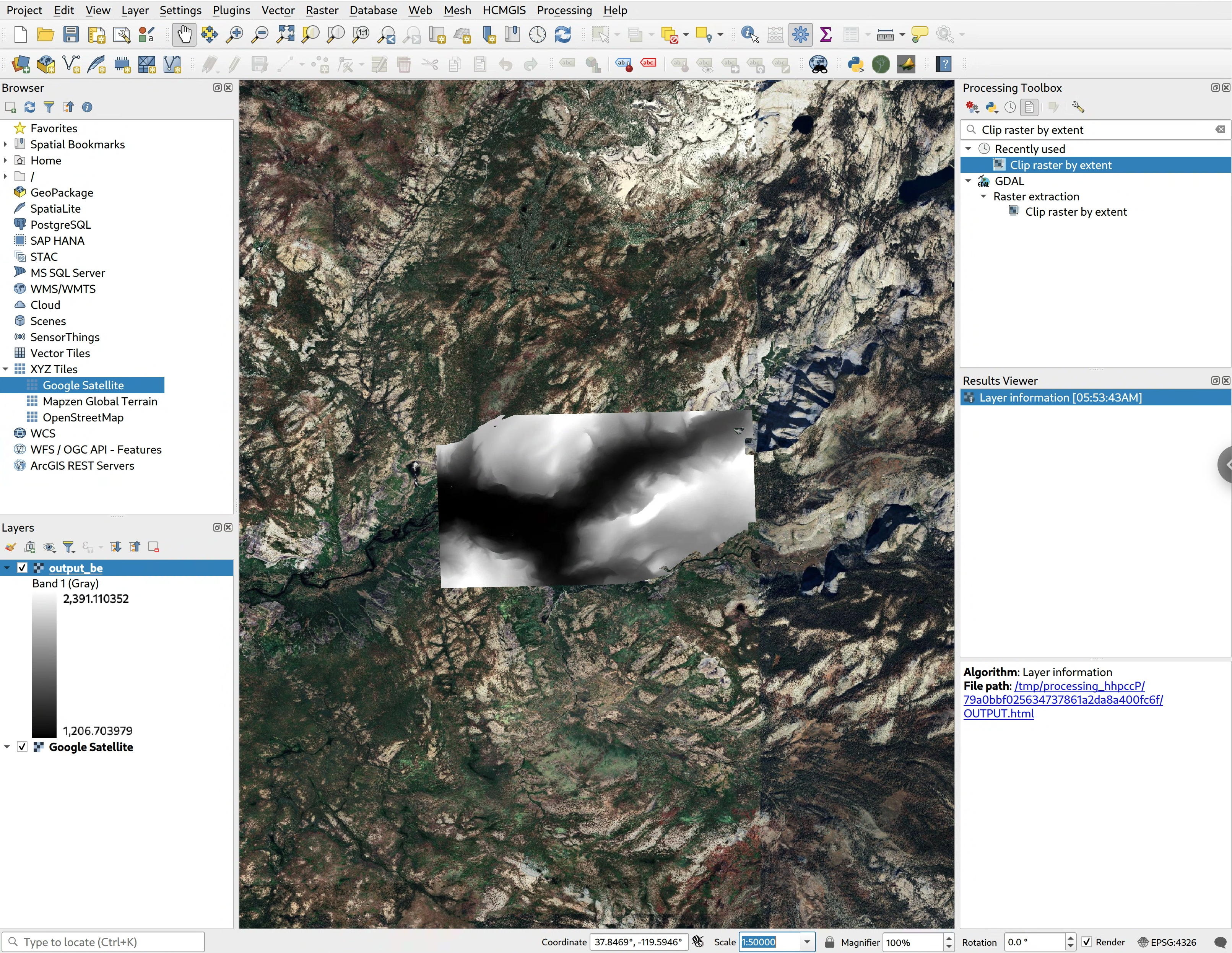
Task: Click the Save Project icon
Action: 71,35
